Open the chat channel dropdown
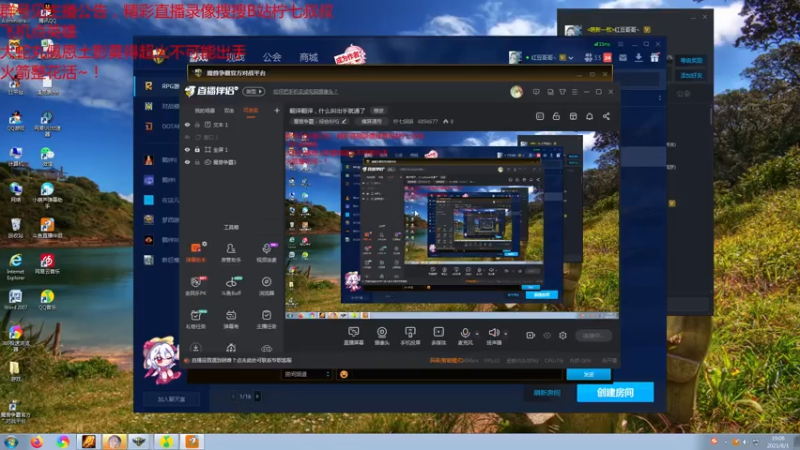800x450 pixels. (307, 374)
